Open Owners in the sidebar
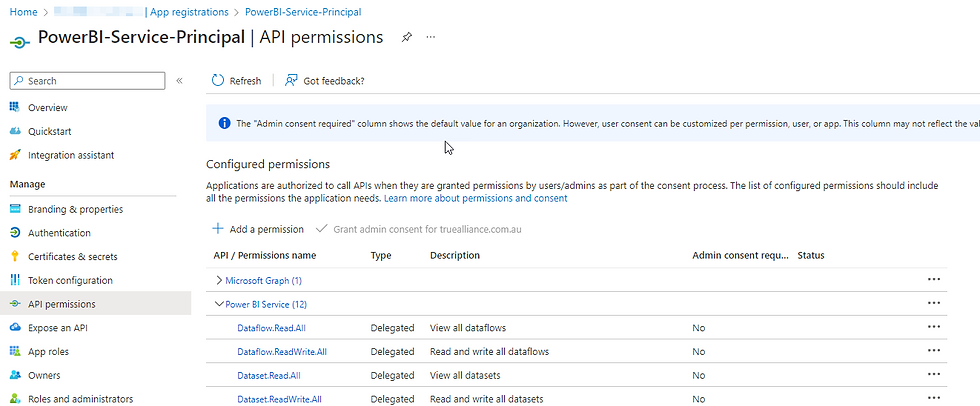This screenshot has width=980, height=406. [44, 375]
